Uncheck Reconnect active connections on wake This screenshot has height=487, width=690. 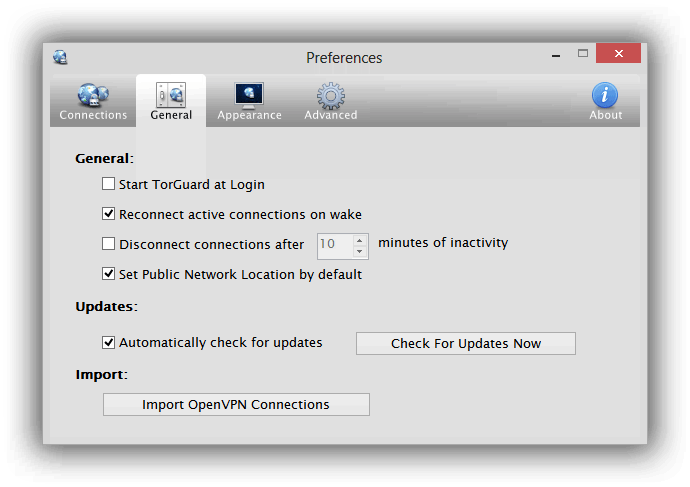click(x=108, y=214)
